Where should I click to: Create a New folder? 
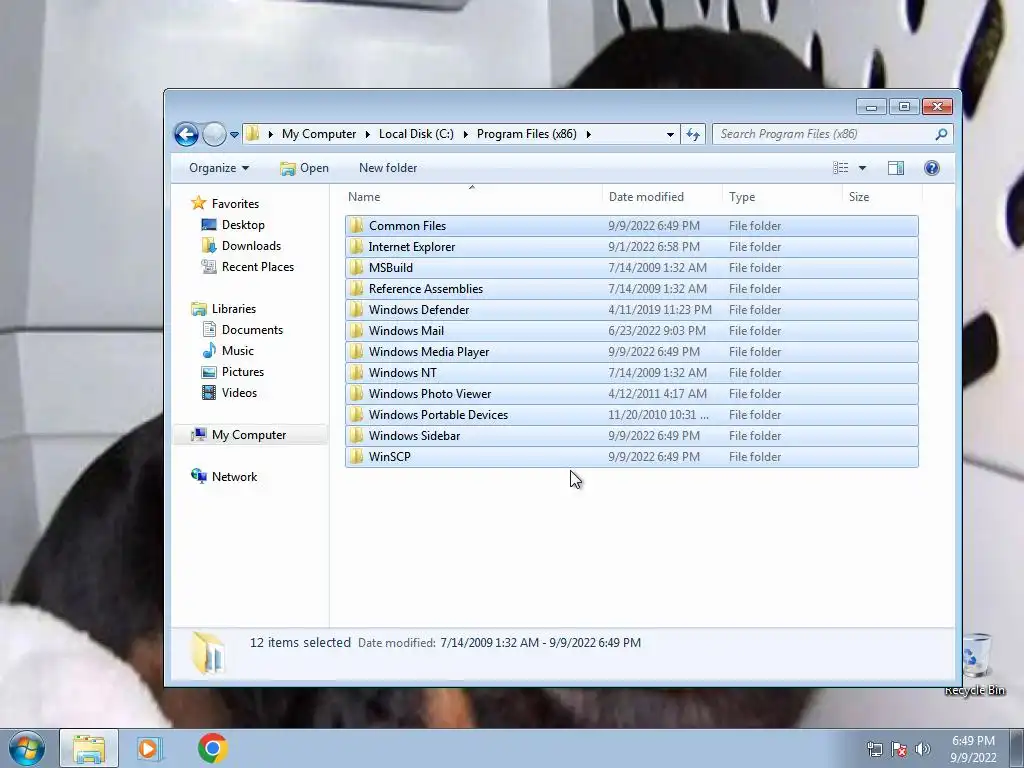click(x=388, y=168)
